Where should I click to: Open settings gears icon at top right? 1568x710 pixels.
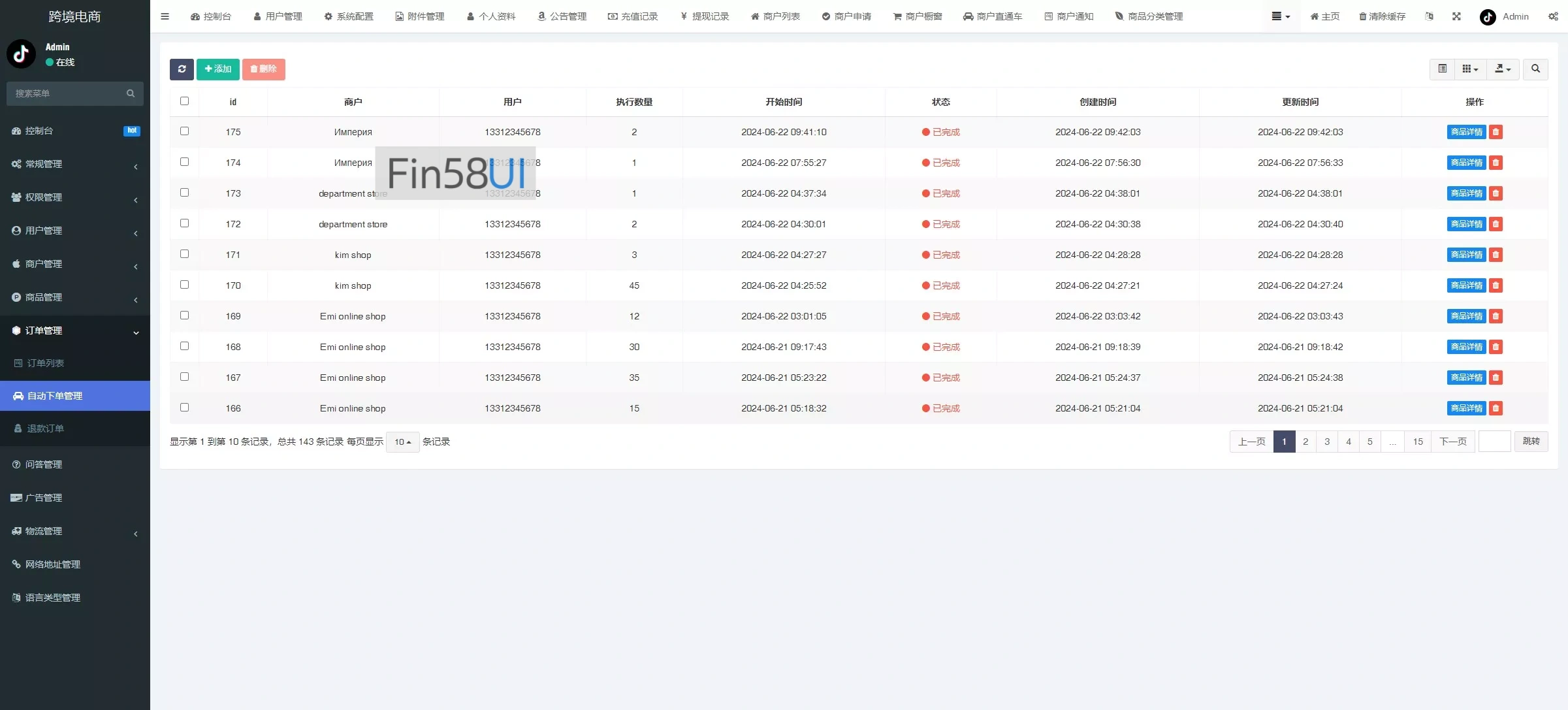(1553, 16)
